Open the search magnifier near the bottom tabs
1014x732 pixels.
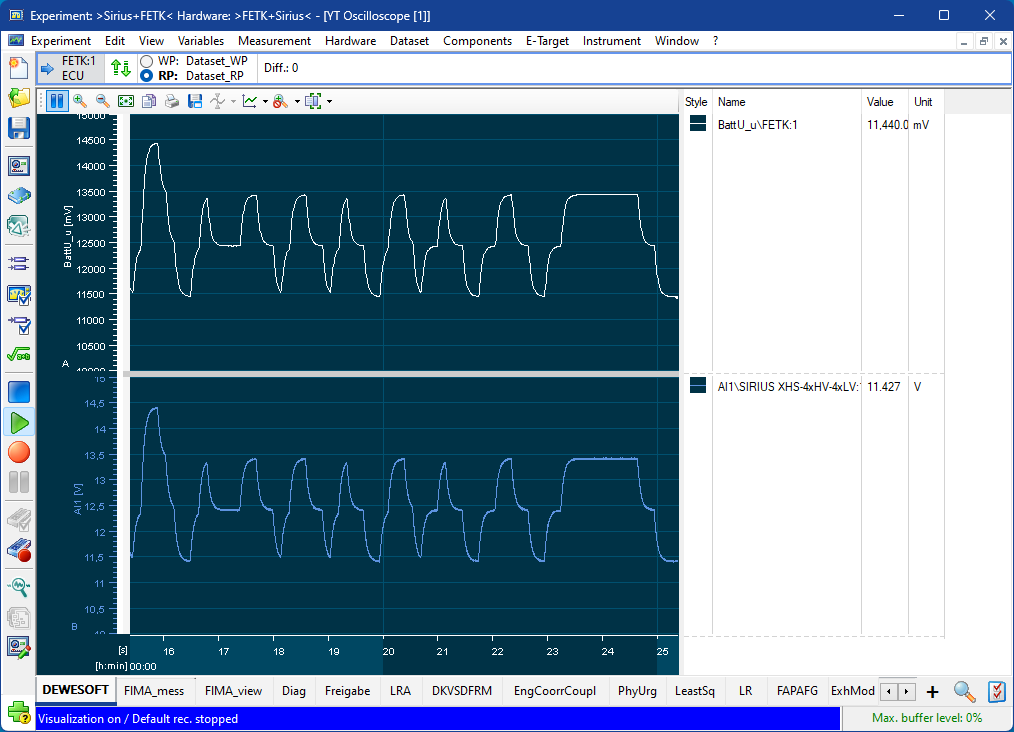click(x=964, y=692)
